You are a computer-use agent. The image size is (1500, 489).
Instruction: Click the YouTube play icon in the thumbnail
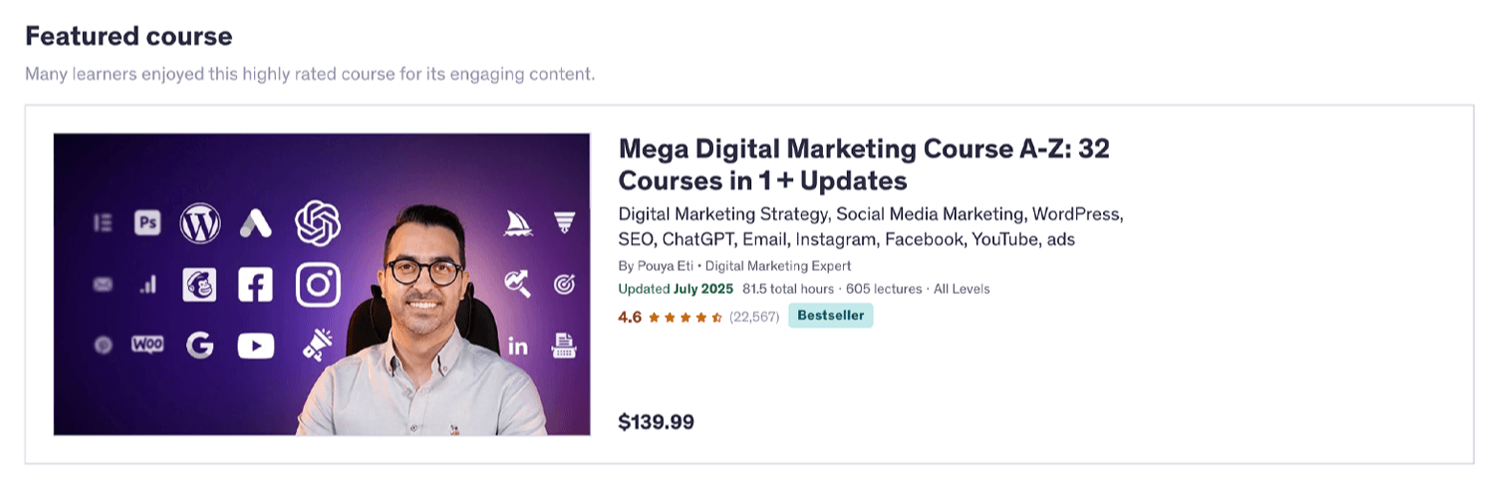click(x=256, y=346)
